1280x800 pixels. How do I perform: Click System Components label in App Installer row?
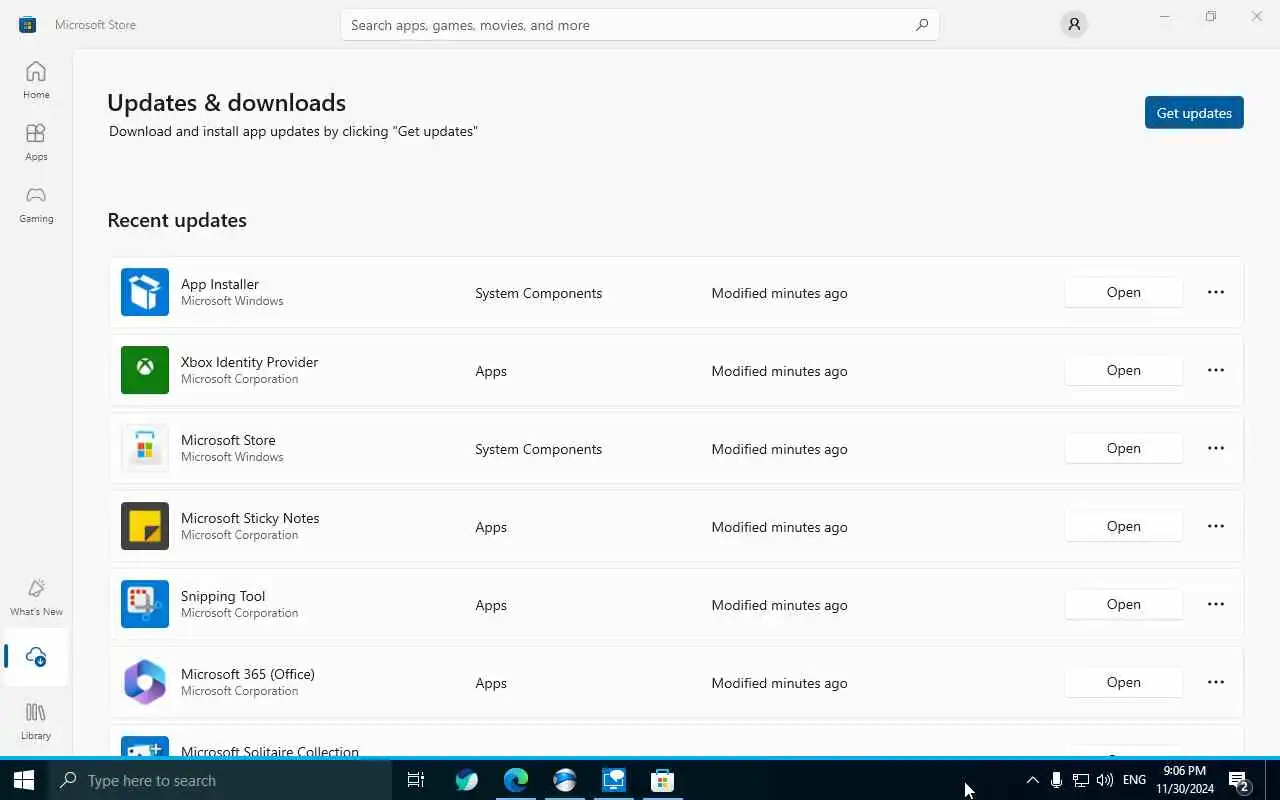click(538, 293)
